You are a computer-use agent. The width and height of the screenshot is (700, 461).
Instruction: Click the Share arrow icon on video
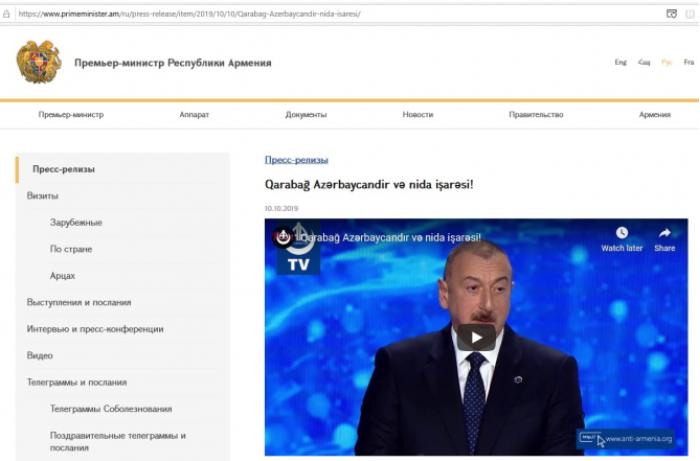pyautogui.click(x=665, y=233)
